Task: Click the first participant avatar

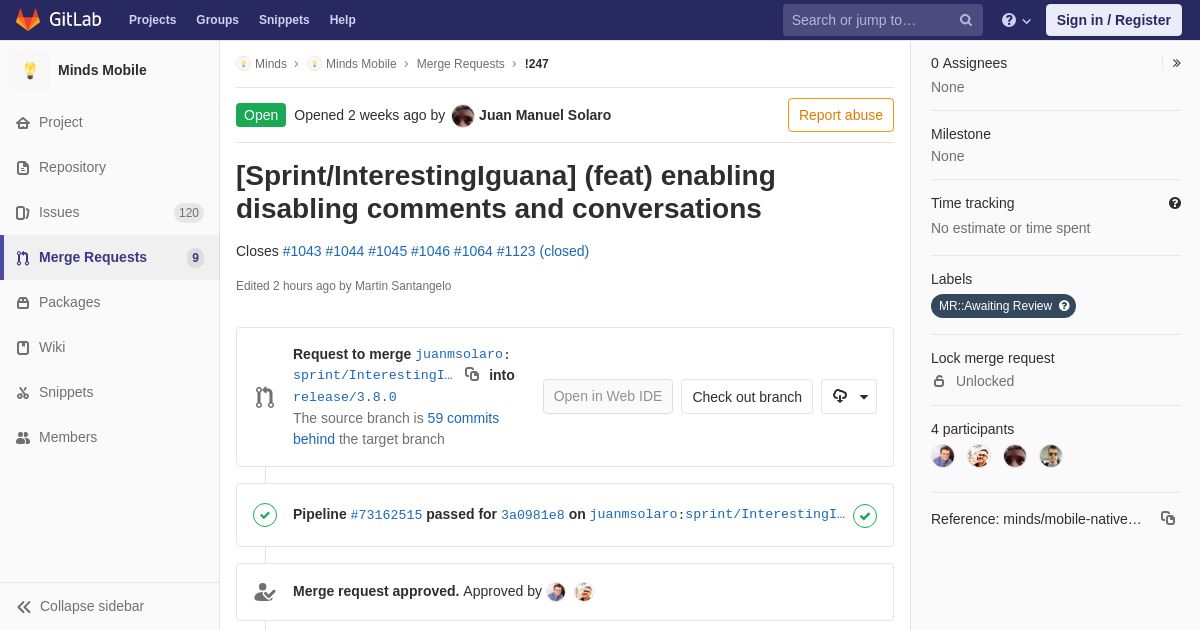Action: (x=943, y=456)
